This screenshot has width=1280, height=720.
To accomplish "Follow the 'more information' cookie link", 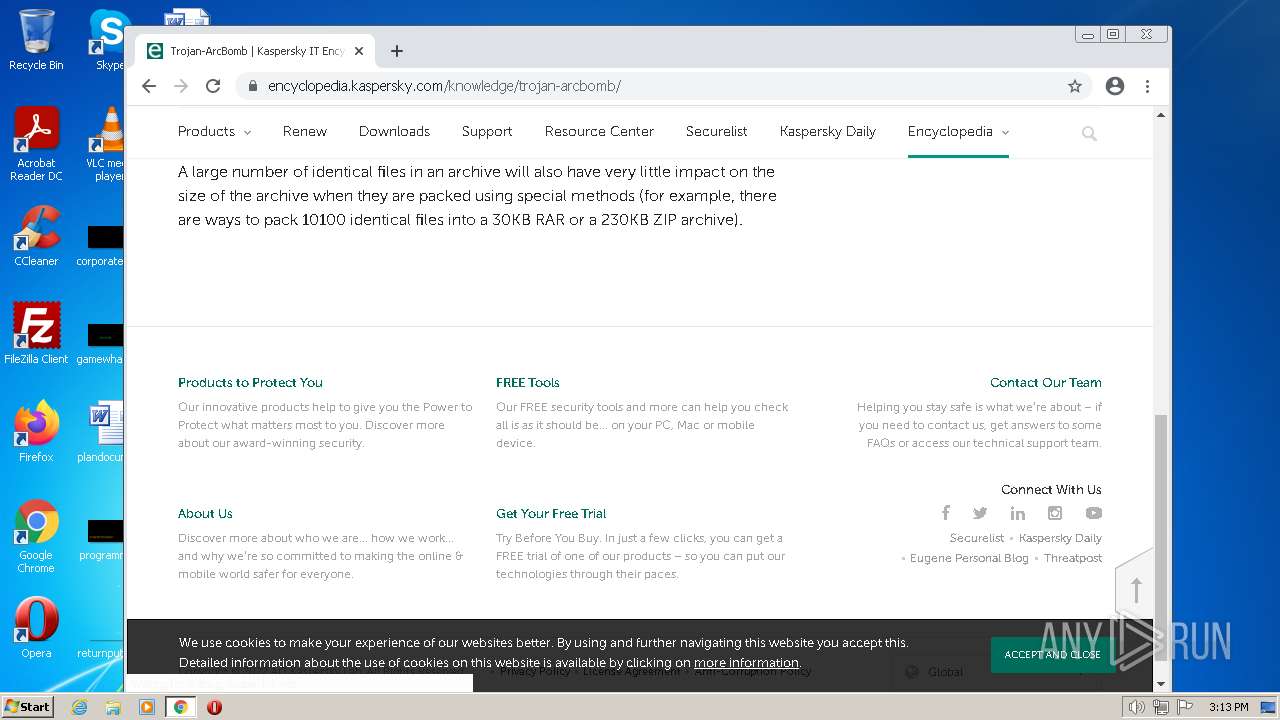I will pyautogui.click(x=746, y=663).
